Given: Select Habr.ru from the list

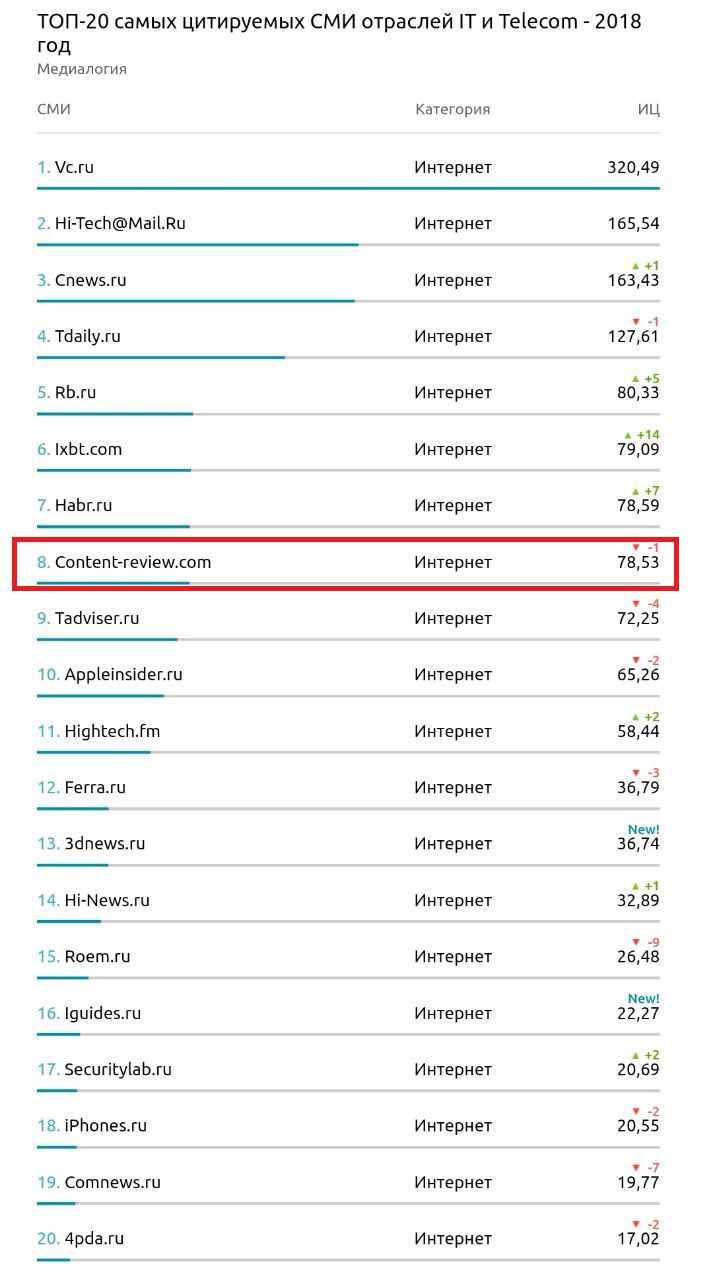Looking at the screenshot, I should 83,505.
